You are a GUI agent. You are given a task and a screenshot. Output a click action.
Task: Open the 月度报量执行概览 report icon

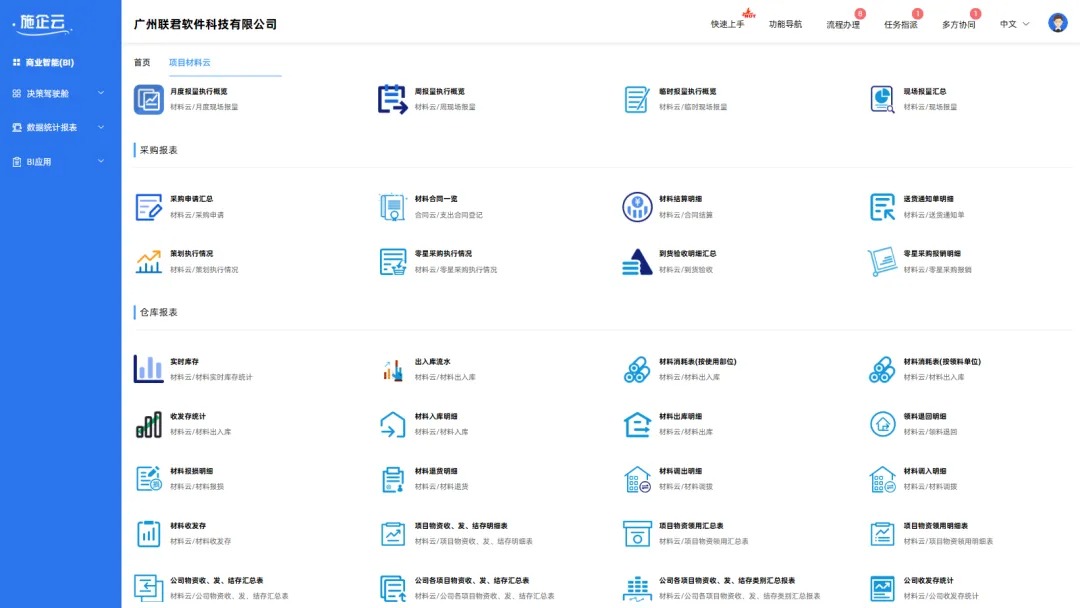[148, 99]
